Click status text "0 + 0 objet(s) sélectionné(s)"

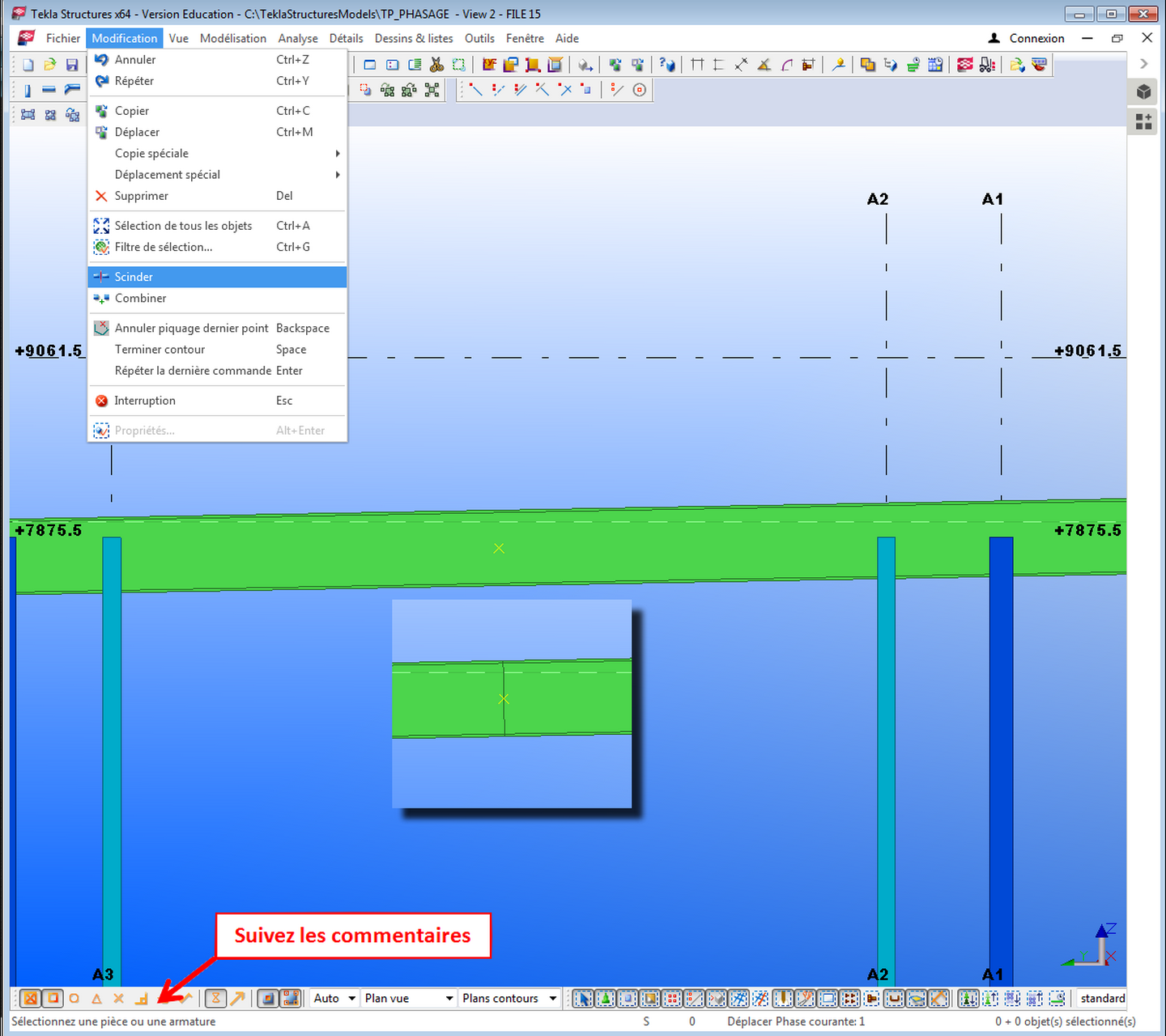[x=1066, y=1021]
